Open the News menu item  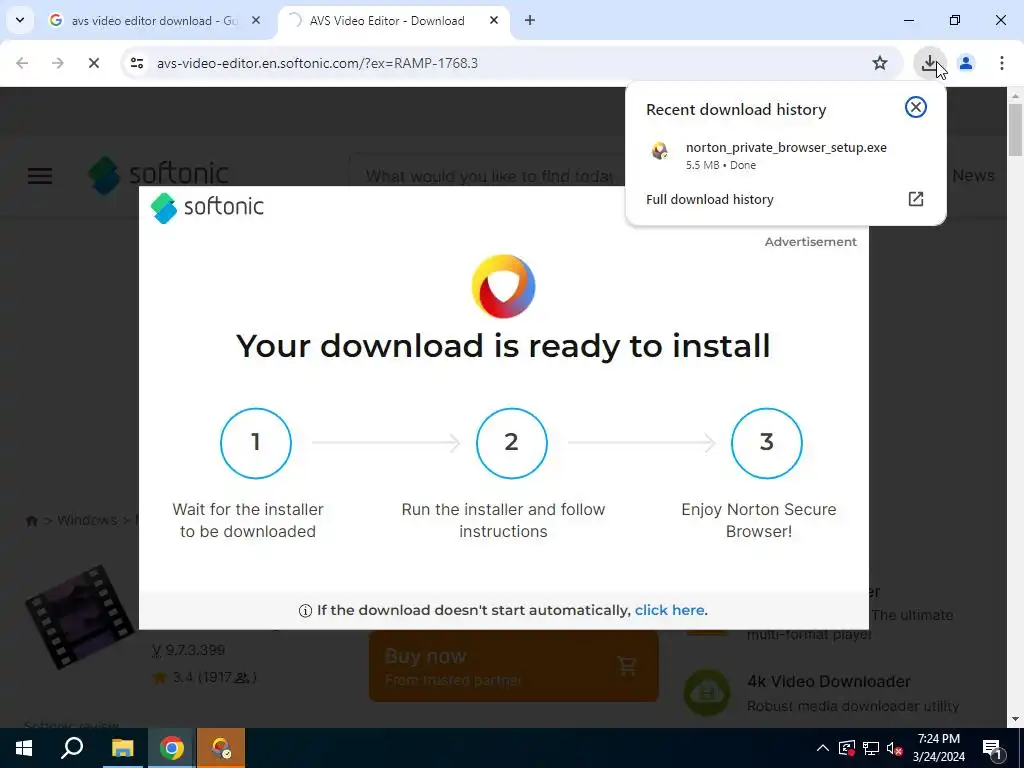click(973, 175)
